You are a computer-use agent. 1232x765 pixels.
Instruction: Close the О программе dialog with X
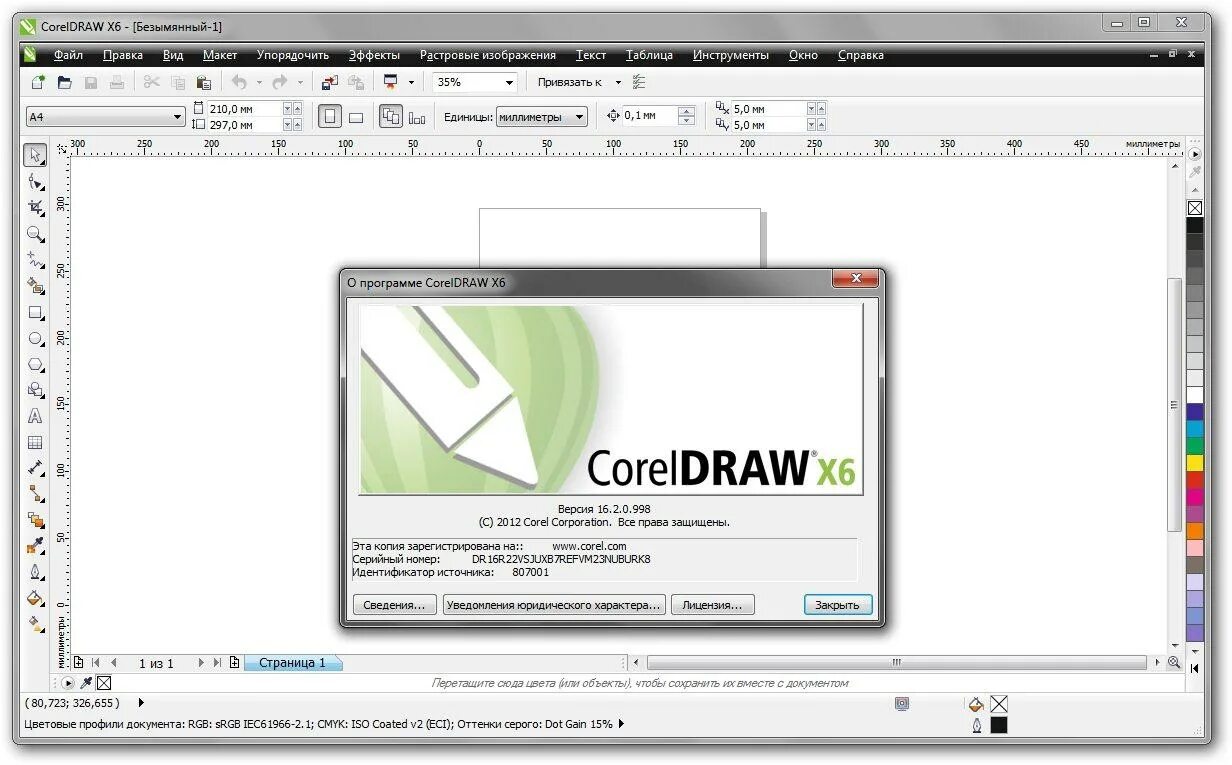click(x=855, y=278)
